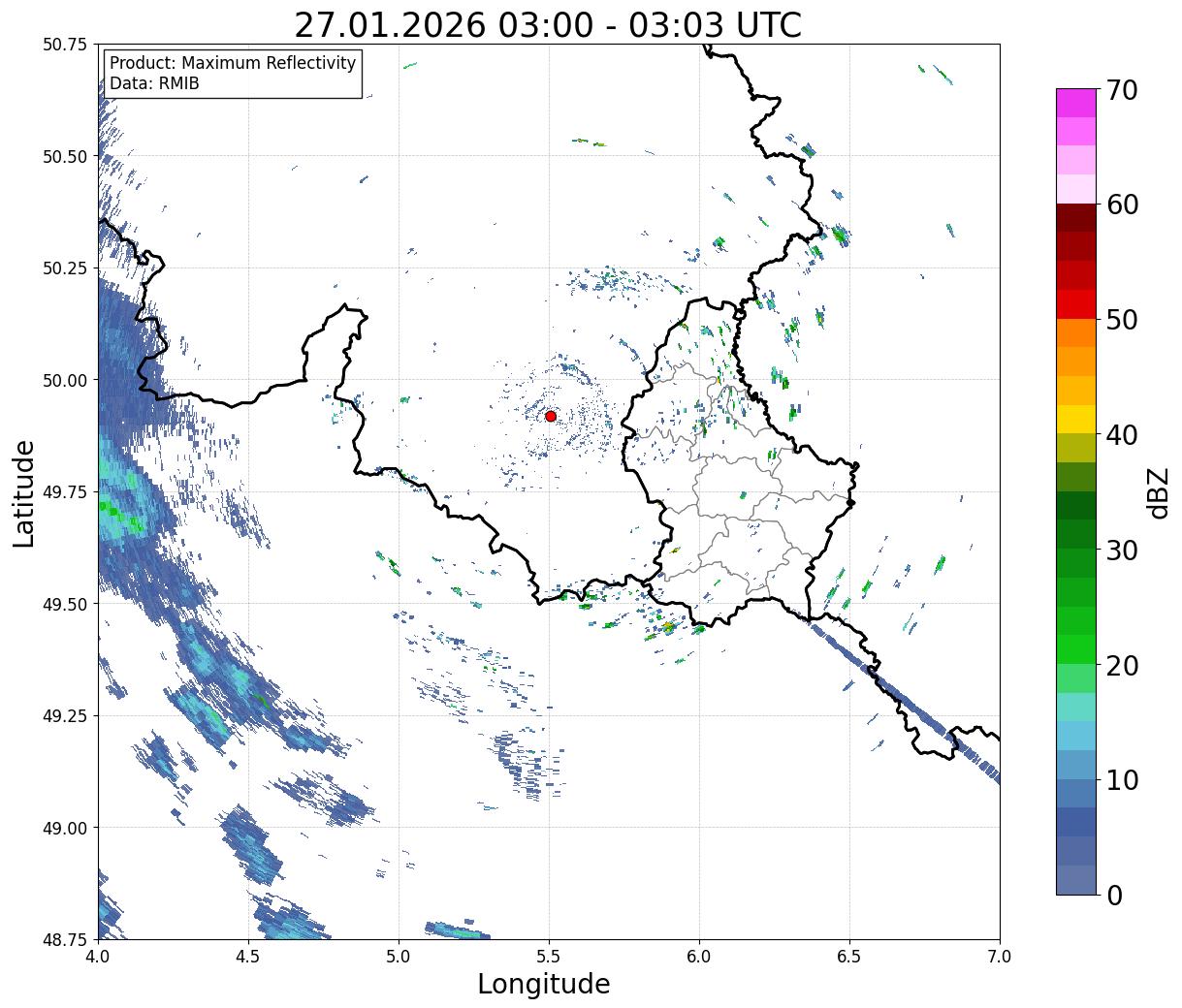Image resolution: width=1182 pixels, height=1008 pixels.
Task: Click the colorbar tick label '70'
Action: pyautogui.click(x=1121, y=90)
